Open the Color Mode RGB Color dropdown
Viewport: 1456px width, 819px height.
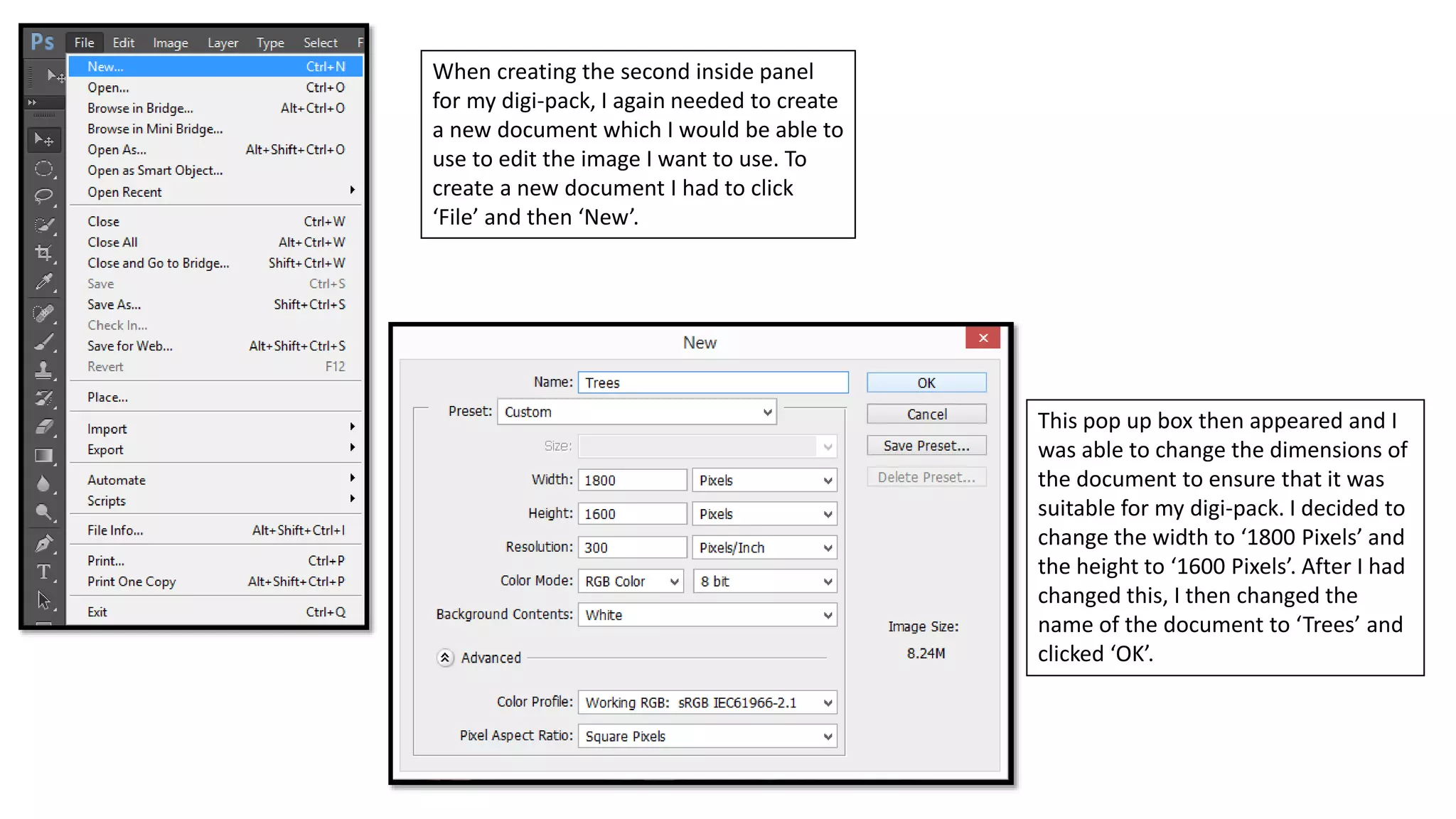tap(631, 582)
